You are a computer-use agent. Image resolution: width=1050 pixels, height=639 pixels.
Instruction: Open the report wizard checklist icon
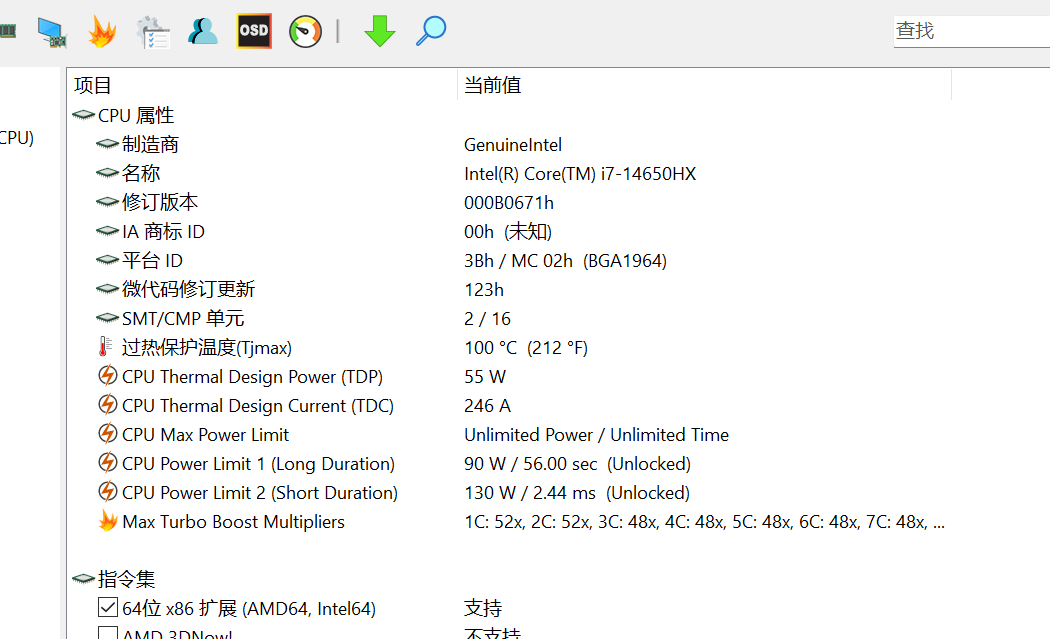[x=153, y=32]
